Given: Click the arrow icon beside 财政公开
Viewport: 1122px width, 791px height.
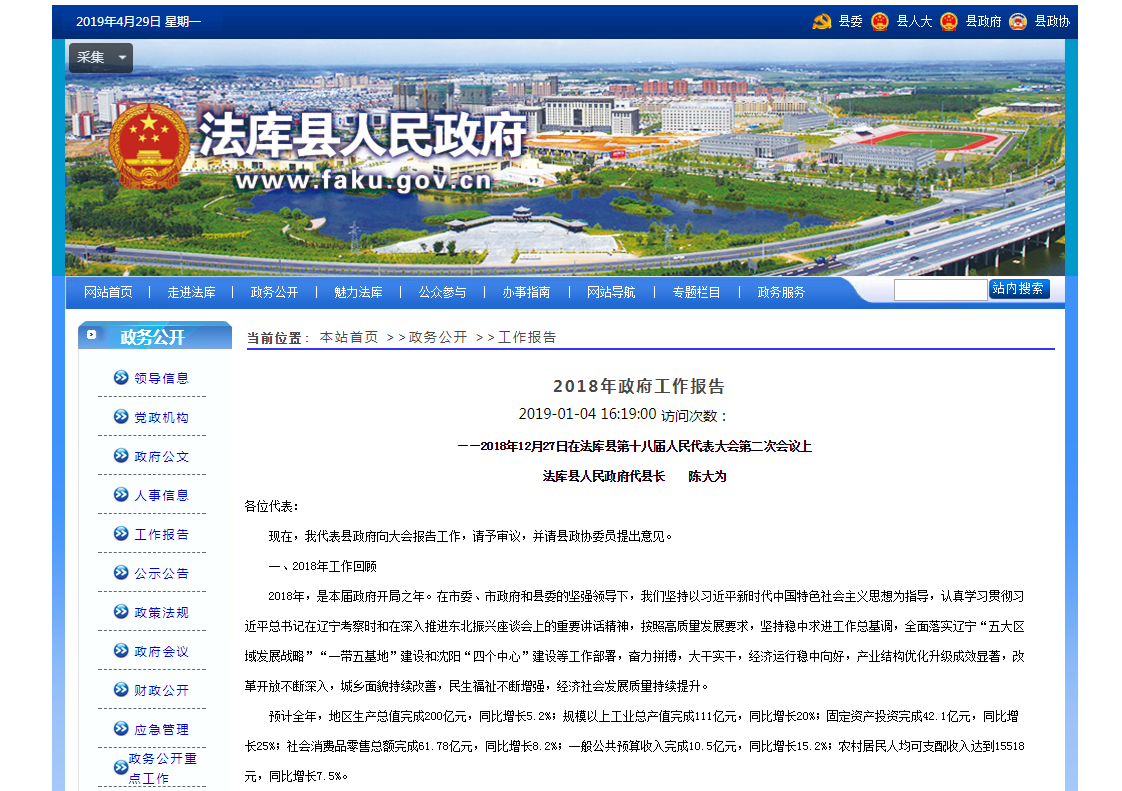Looking at the screenshot, I should 121,689.
